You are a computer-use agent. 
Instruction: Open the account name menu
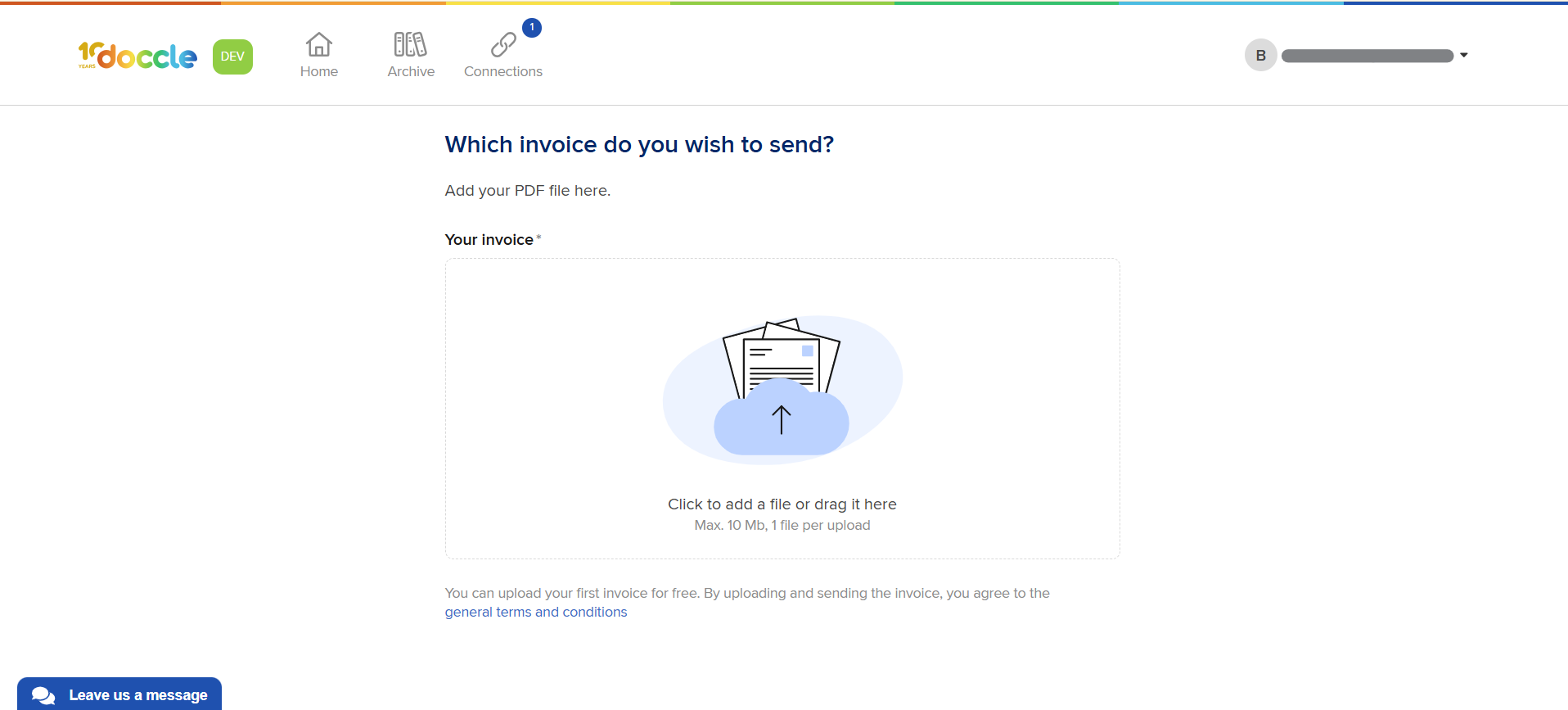coord(1367,56)
